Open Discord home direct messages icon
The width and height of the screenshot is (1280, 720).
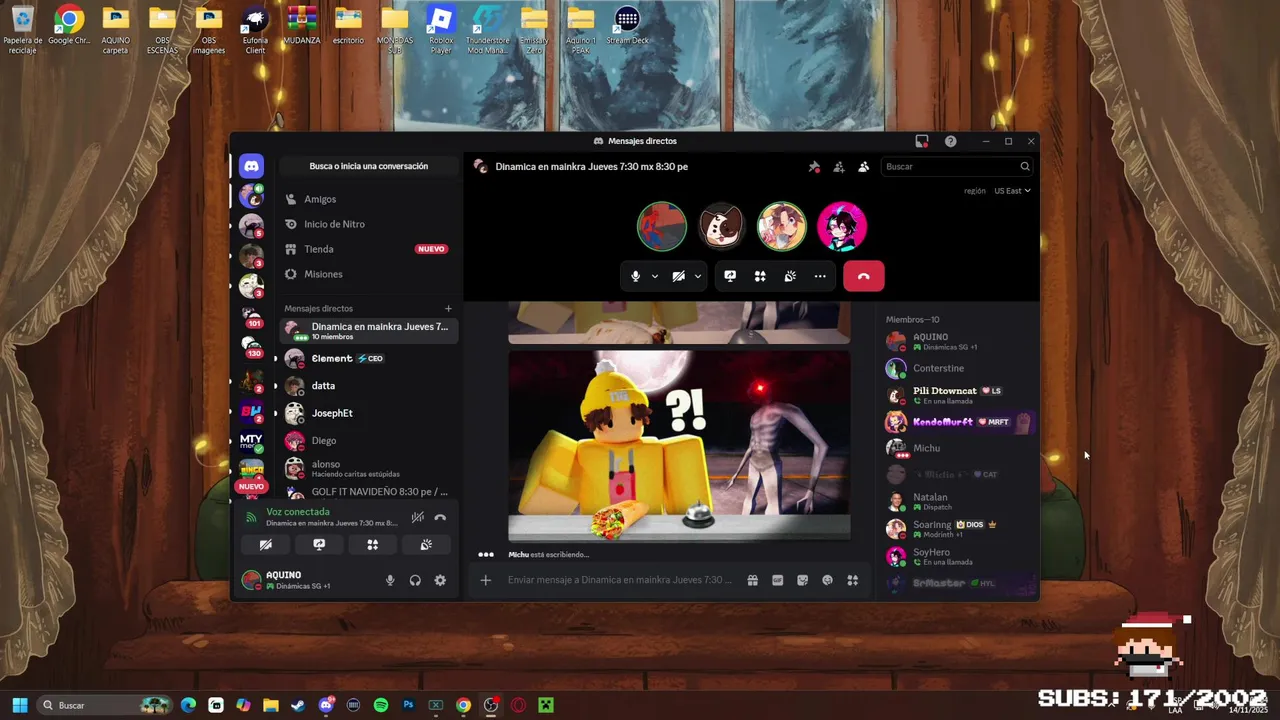click(x=251, y=166)
